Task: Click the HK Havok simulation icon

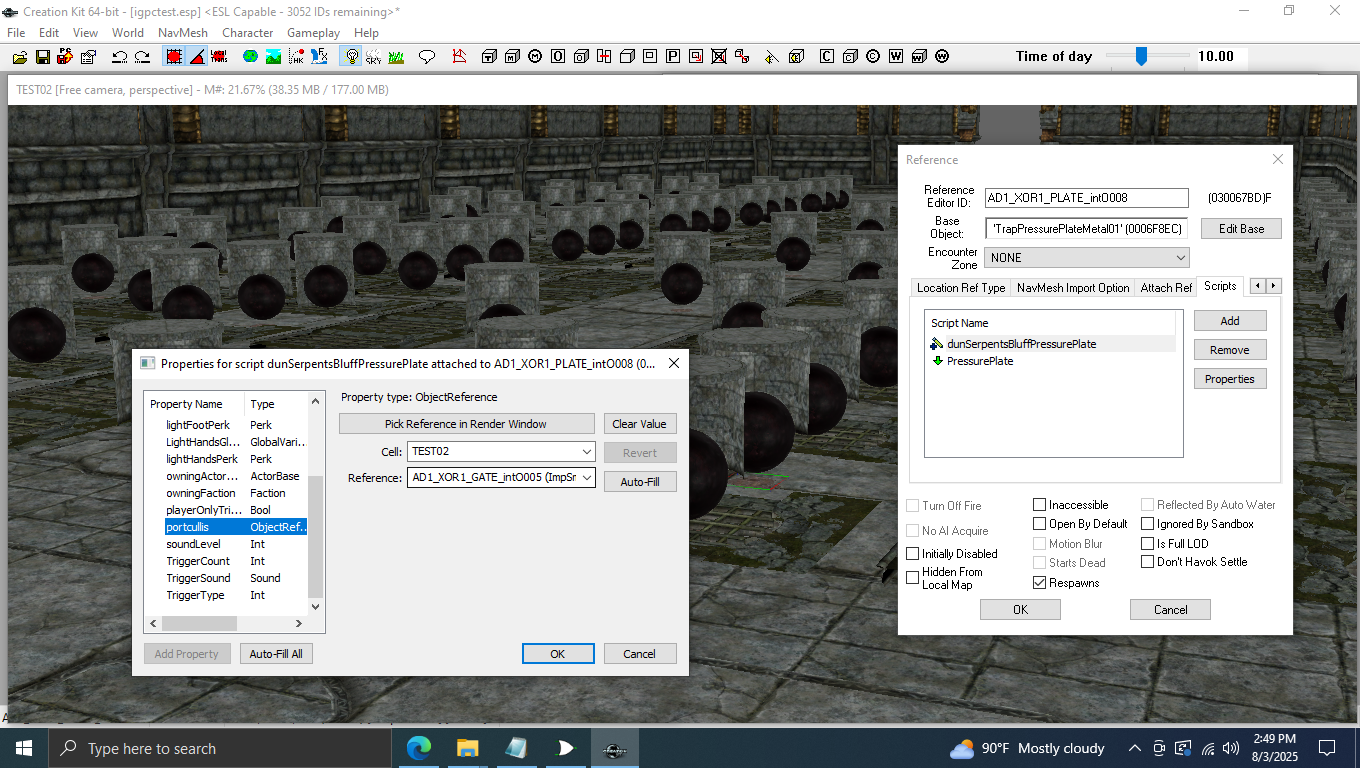Action: coord(296,57)
